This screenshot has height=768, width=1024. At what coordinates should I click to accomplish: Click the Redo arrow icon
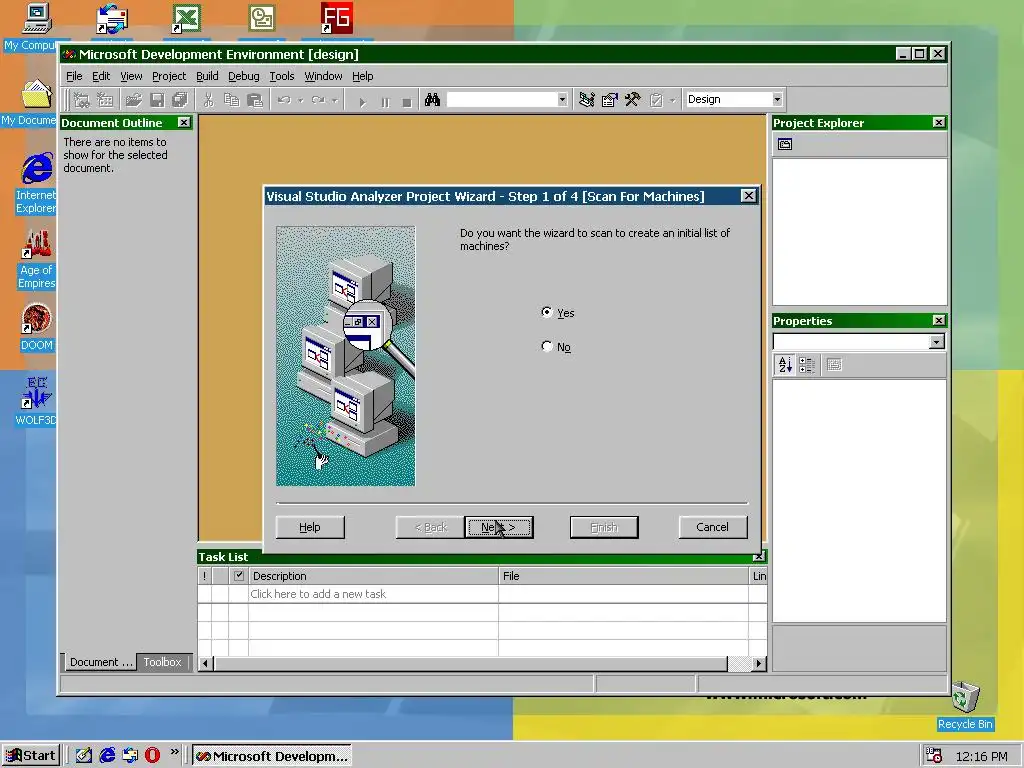318,100
